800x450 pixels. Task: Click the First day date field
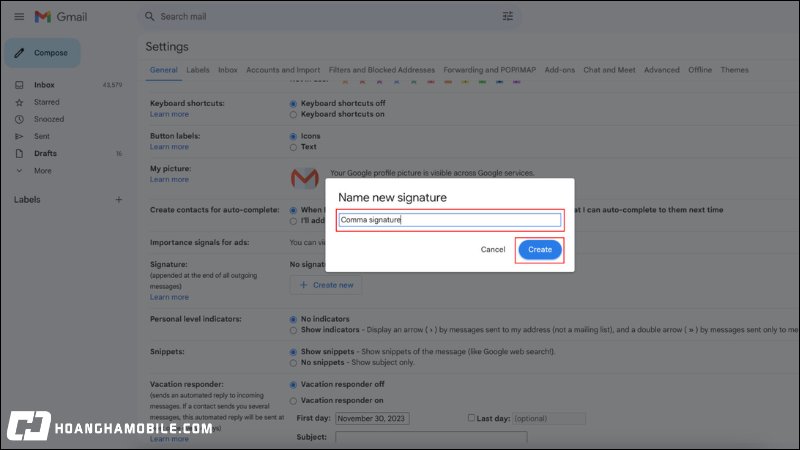click(x=372, y=418)
